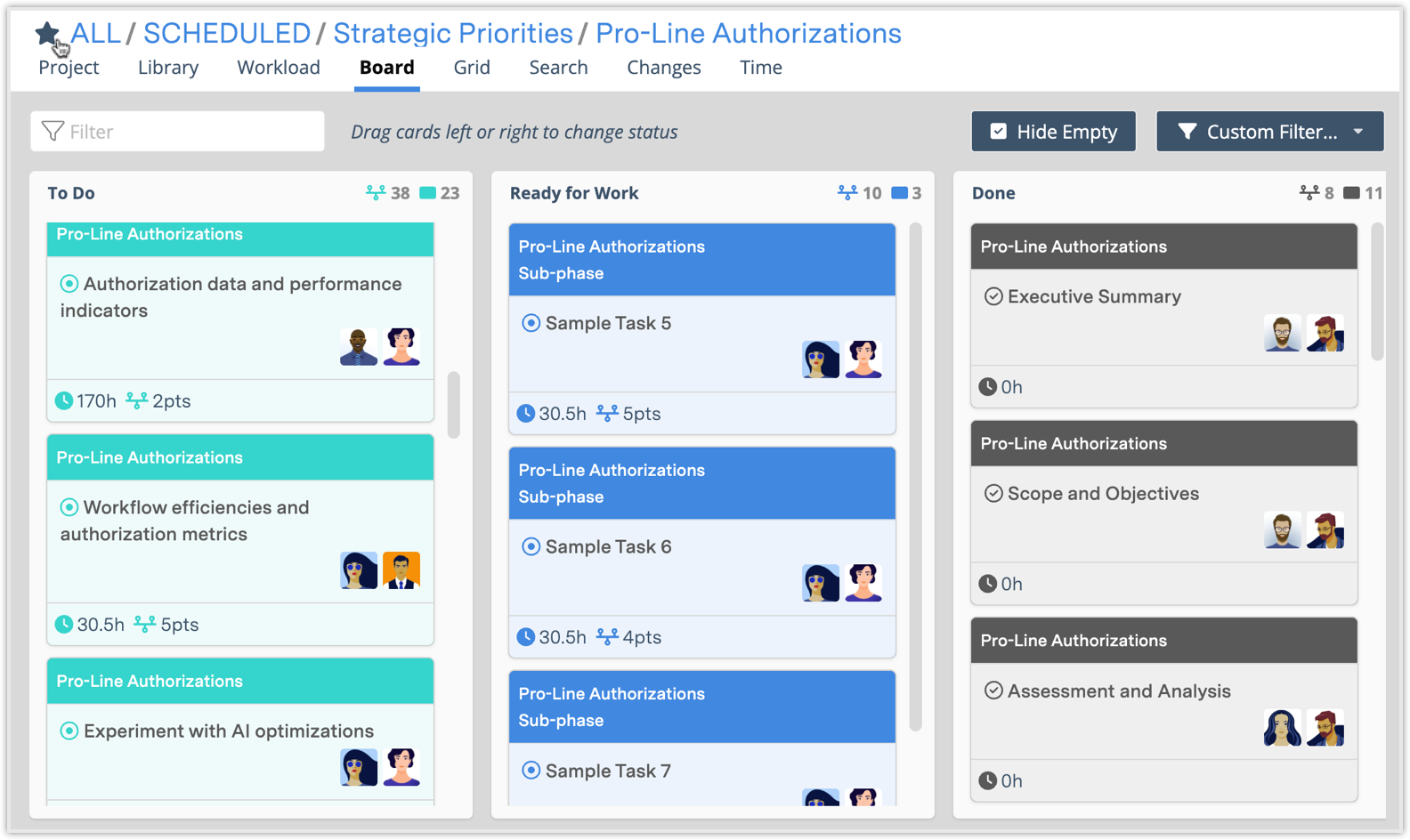1410x840 pixels.
Task: Click the funnel icon in the Filter field
Action: (x=53, y=132)
